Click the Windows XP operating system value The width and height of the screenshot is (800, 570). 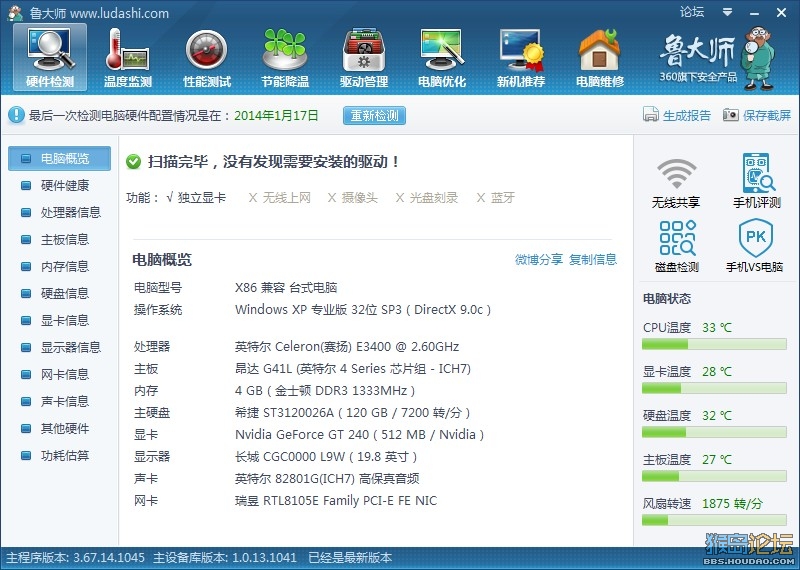(x=363, y=310)
